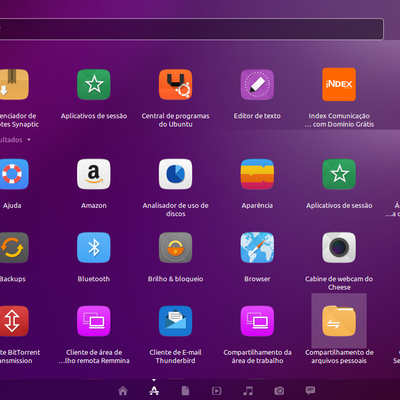
Task: Switch to the Social messages lens
Action: click(310, 390)
